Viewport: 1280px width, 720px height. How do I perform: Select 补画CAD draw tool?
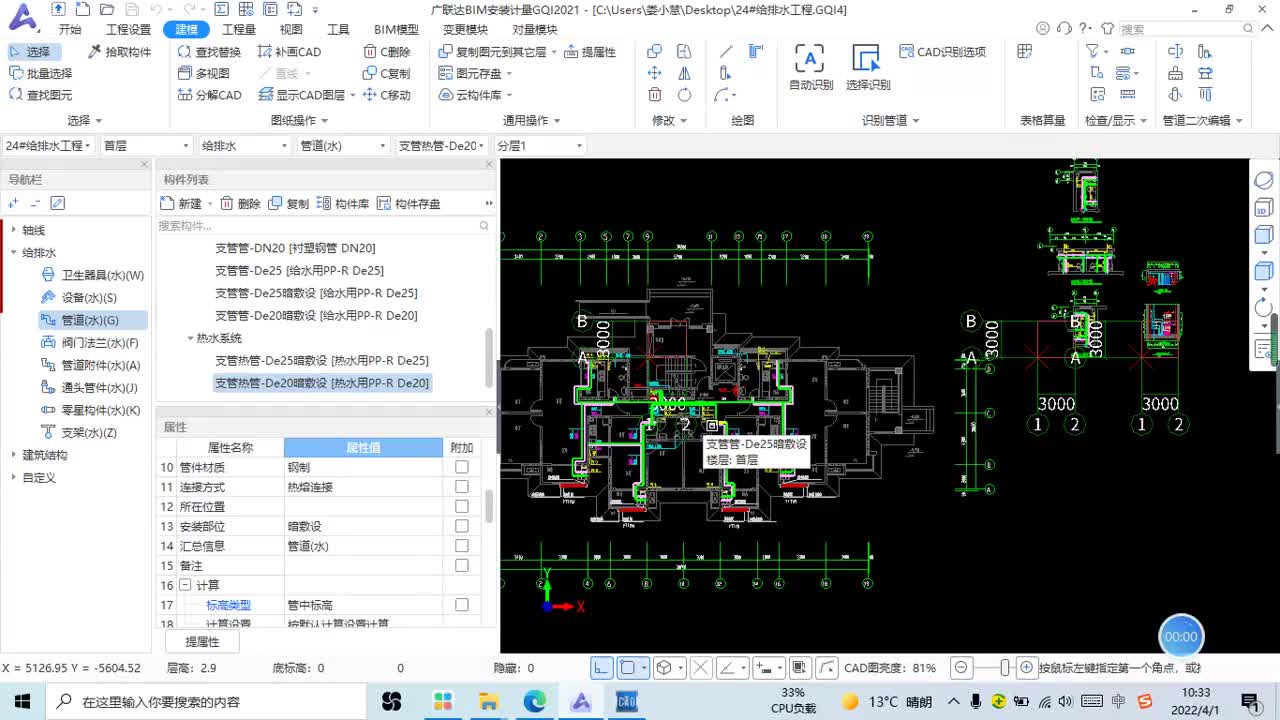[290, 52]
